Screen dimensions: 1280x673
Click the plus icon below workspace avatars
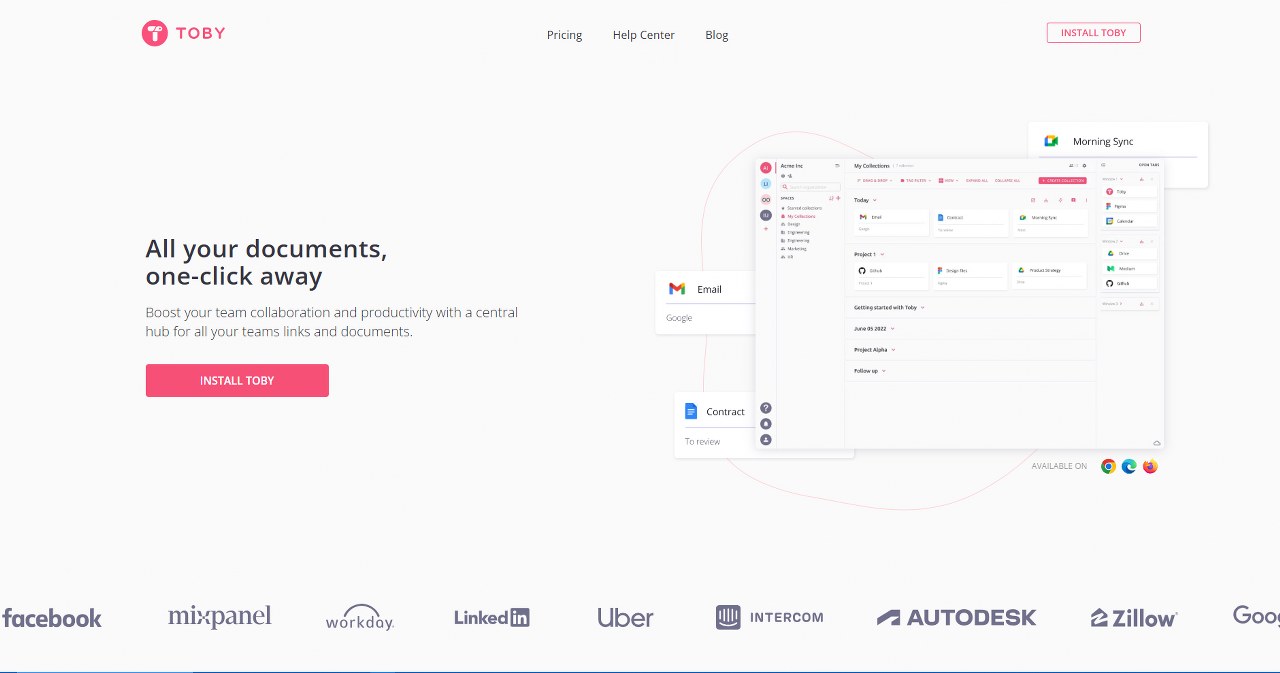point(766,229)
